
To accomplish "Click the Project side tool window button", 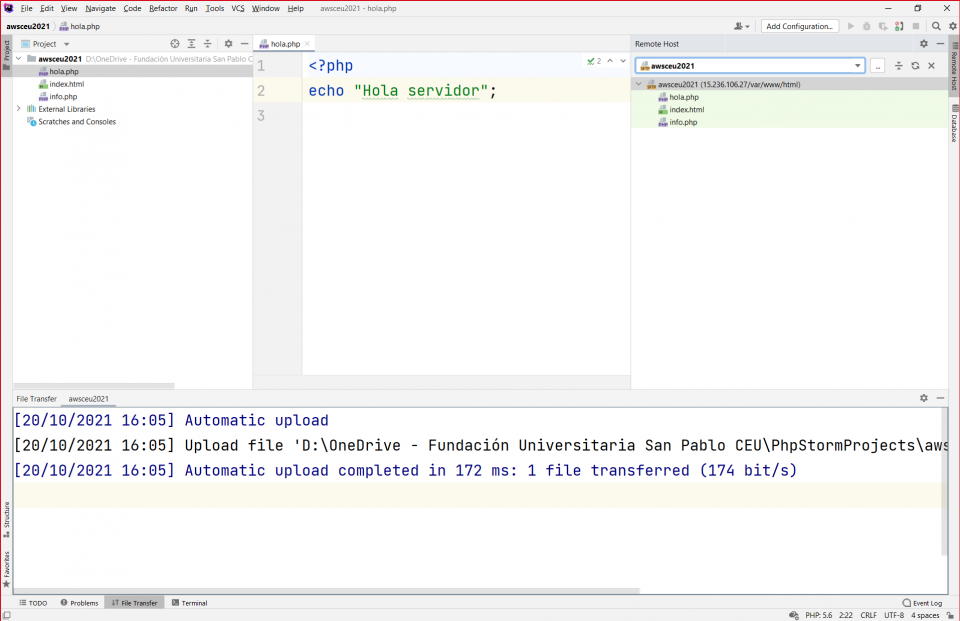I will pyautogui.click(x=7, y=55).
